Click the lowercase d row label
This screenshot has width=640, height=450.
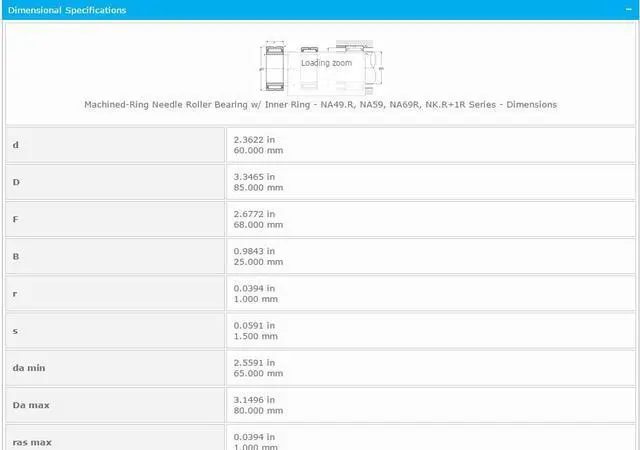[x=15, y=145]
